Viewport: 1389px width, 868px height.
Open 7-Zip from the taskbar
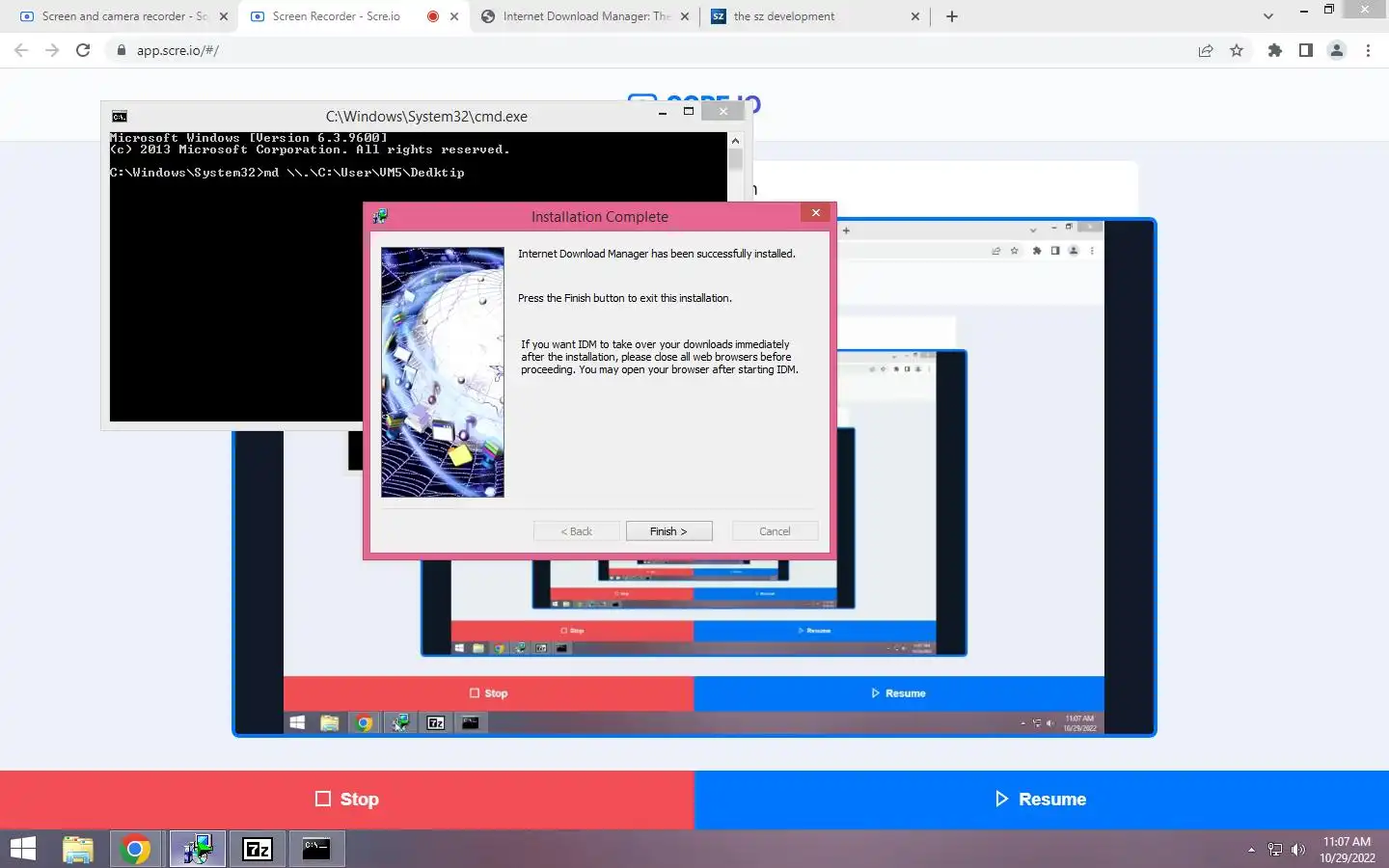(x=258, y=849)
